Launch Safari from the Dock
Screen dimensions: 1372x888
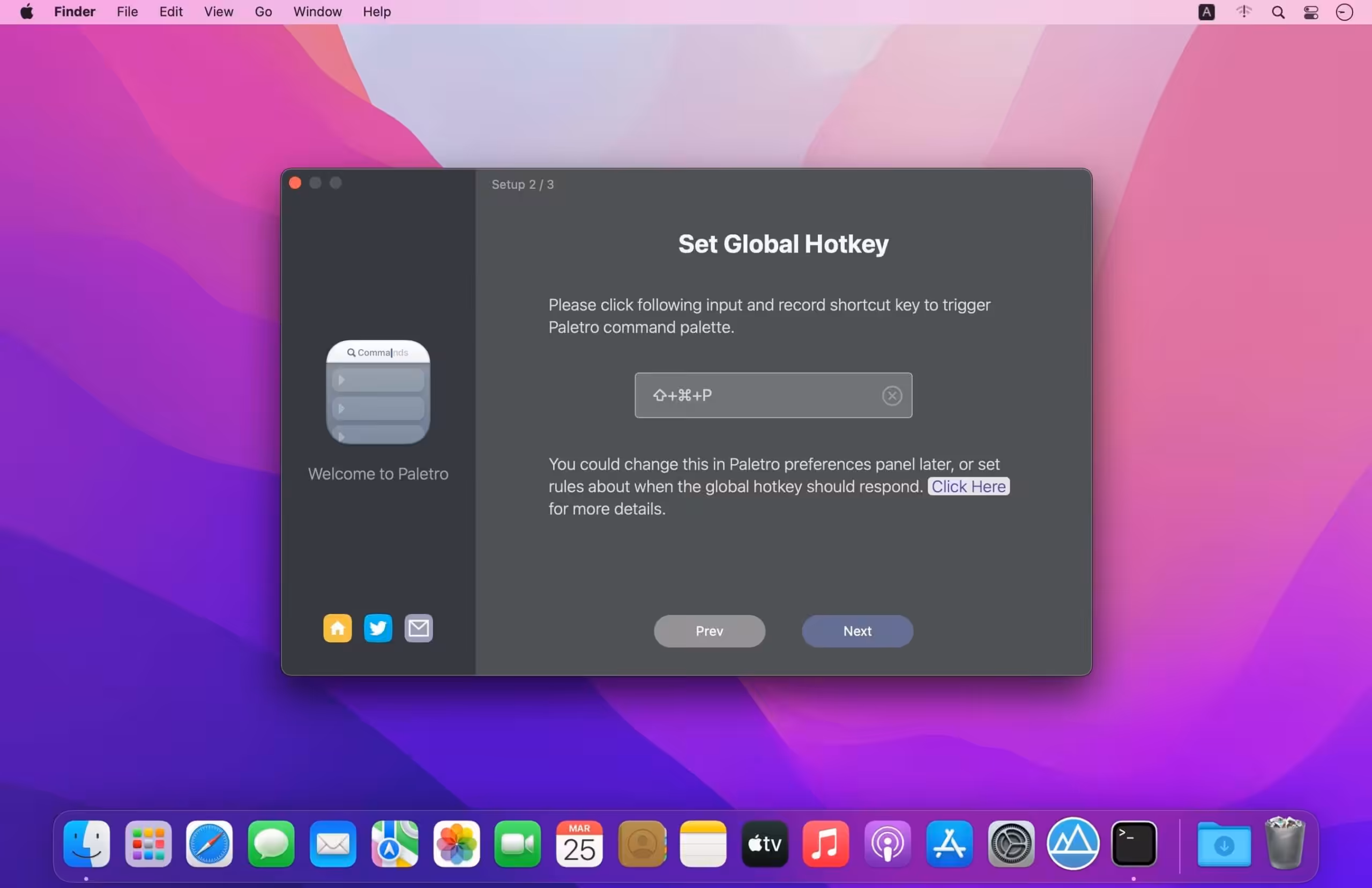click(x=209, y=843)
